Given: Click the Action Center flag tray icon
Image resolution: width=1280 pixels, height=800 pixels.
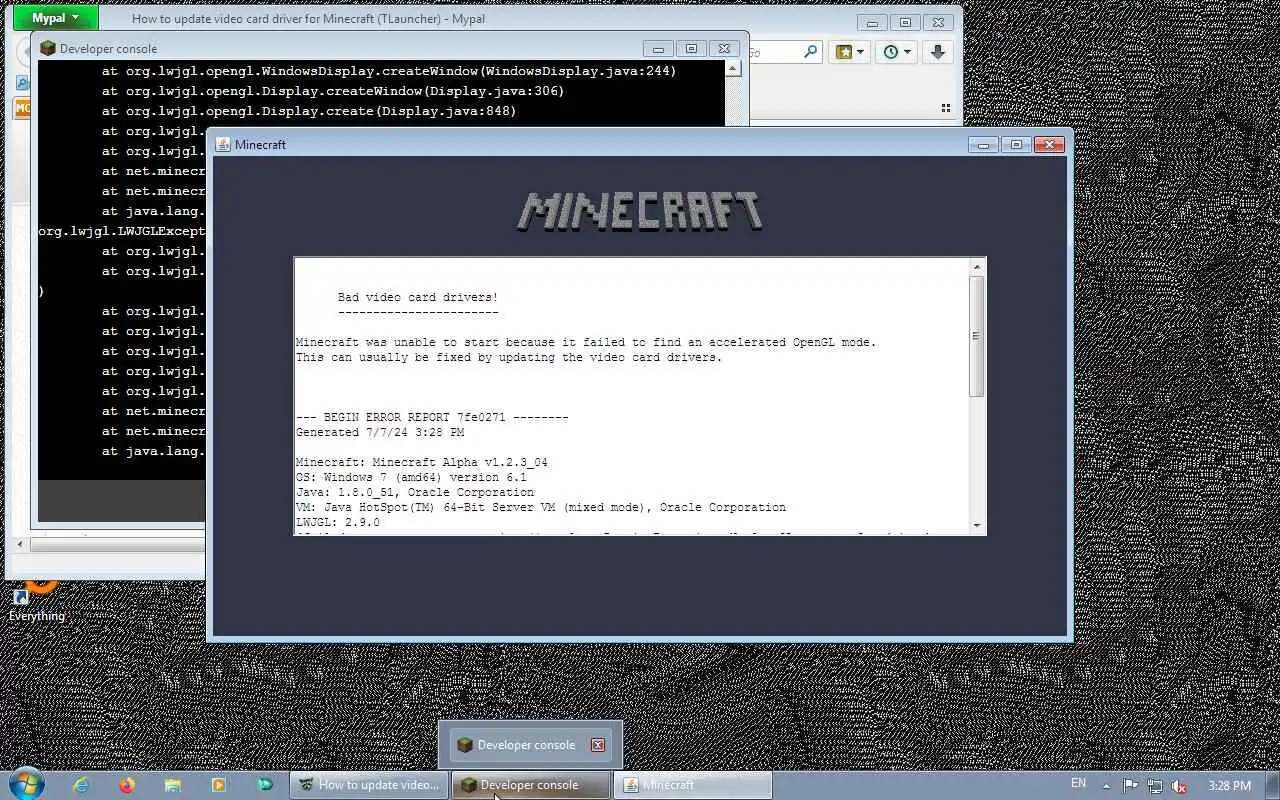Looking at the screenshot, I should [x=1130, y=785].
